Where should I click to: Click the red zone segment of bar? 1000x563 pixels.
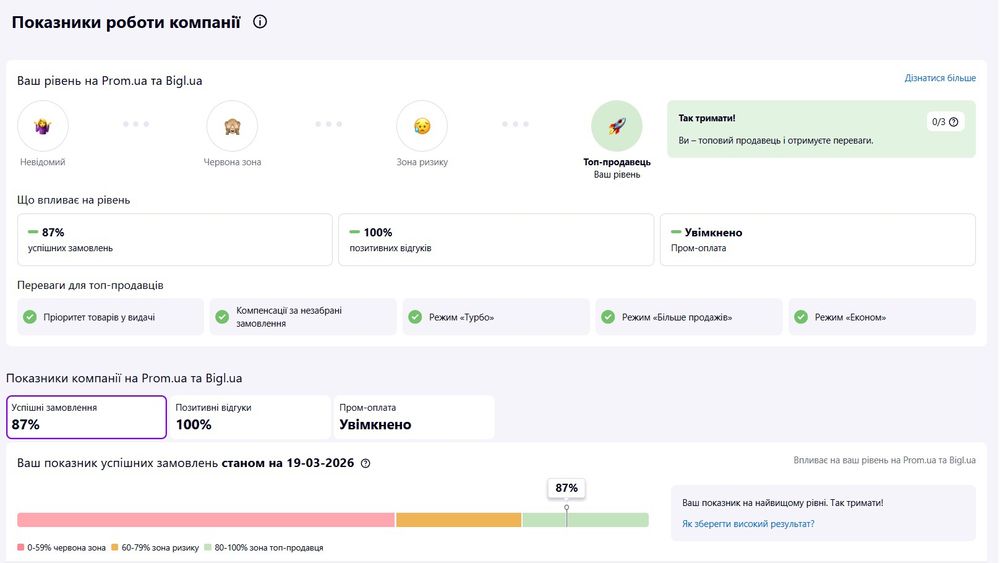pyautogui.click(x=205, y=520)
